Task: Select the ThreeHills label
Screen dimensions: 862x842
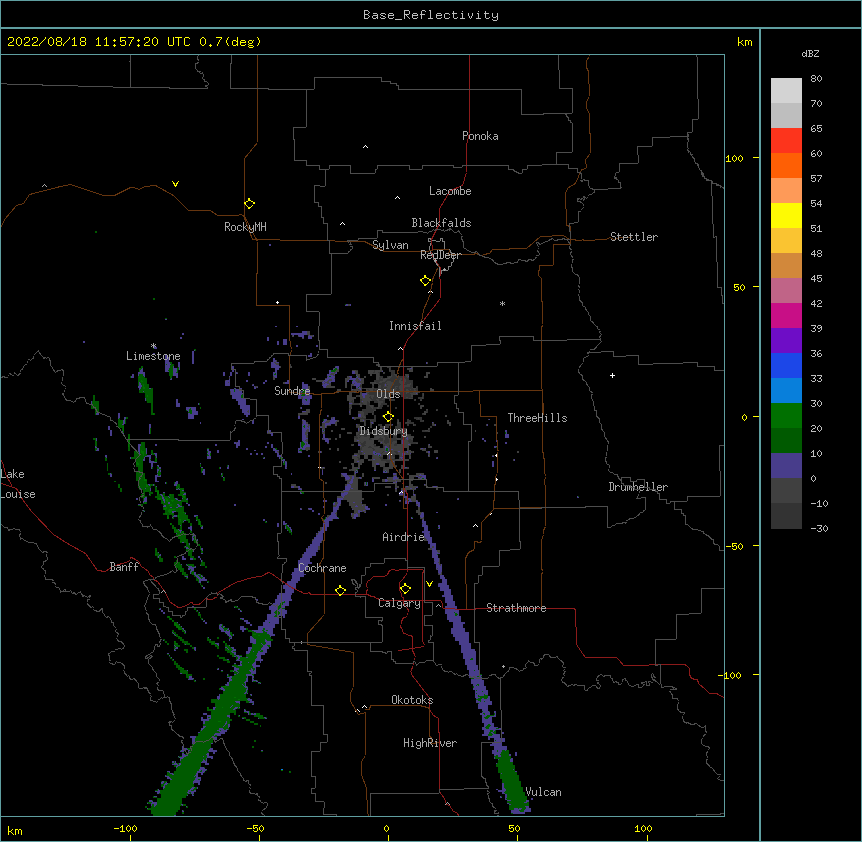Action: tap(537, 418)
